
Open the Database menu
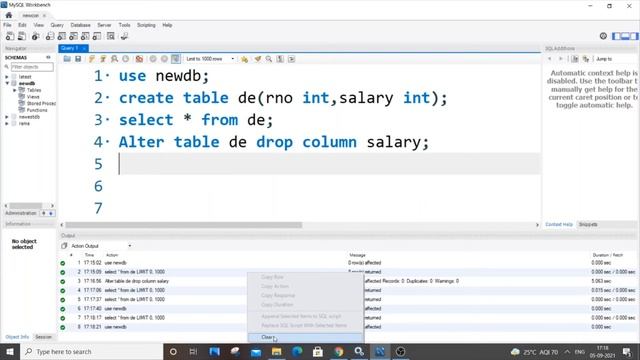pyautogui.click(x=80, y=25)
